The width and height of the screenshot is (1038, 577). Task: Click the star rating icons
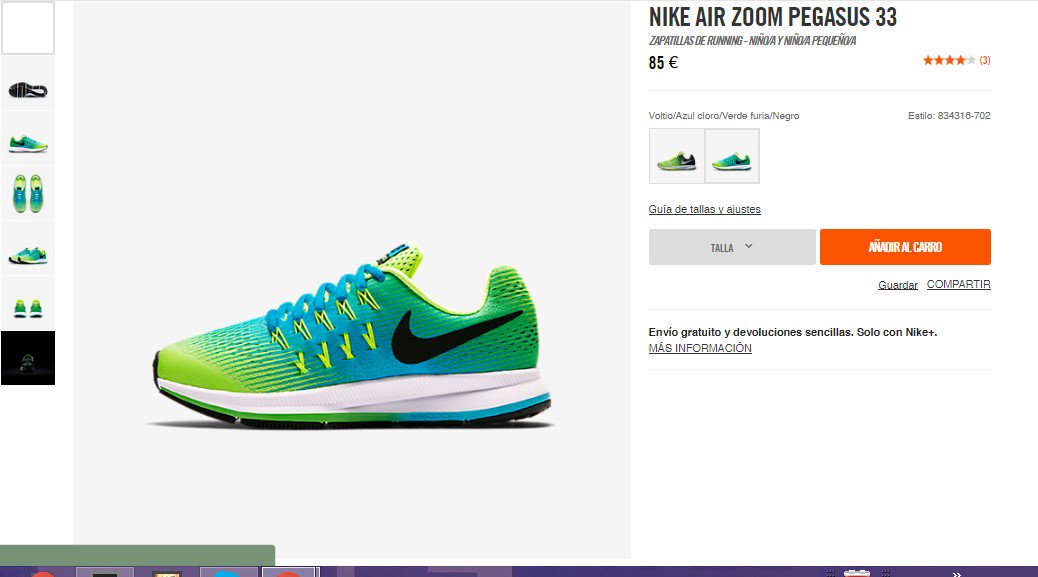(949, 60)
